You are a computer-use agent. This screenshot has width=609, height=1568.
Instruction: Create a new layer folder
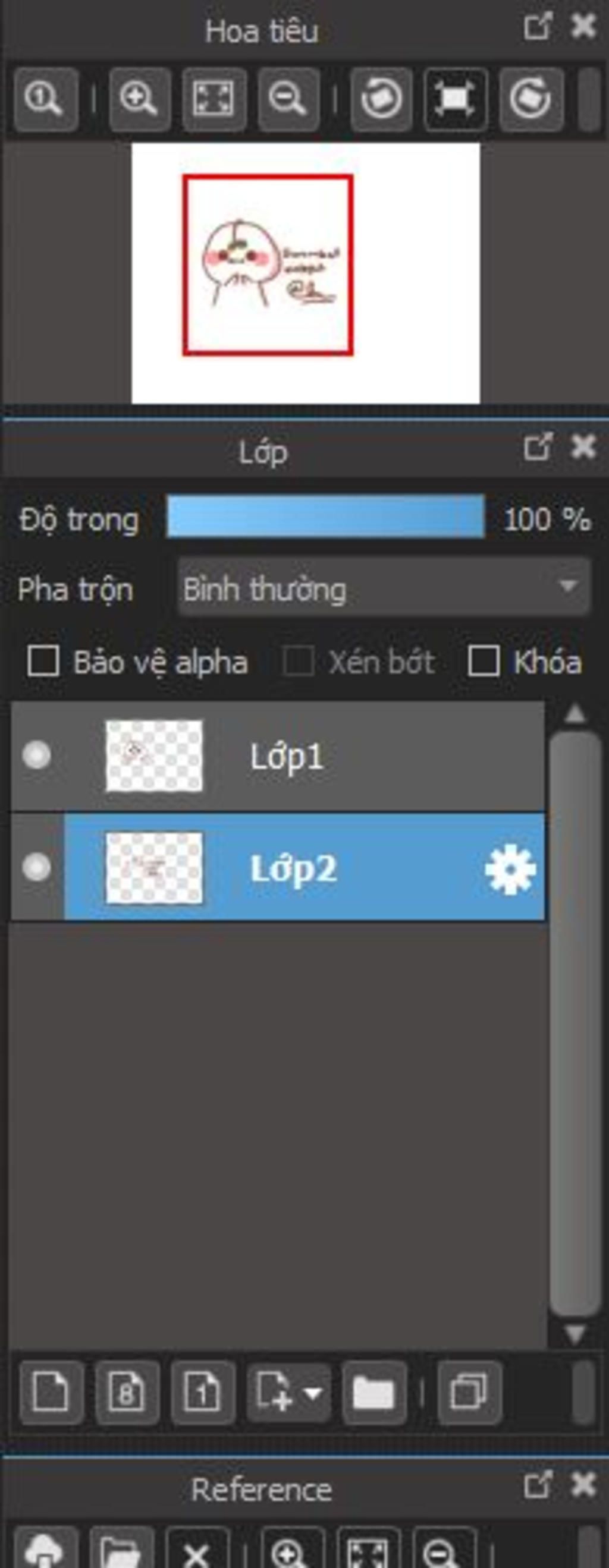(374, 1393)
